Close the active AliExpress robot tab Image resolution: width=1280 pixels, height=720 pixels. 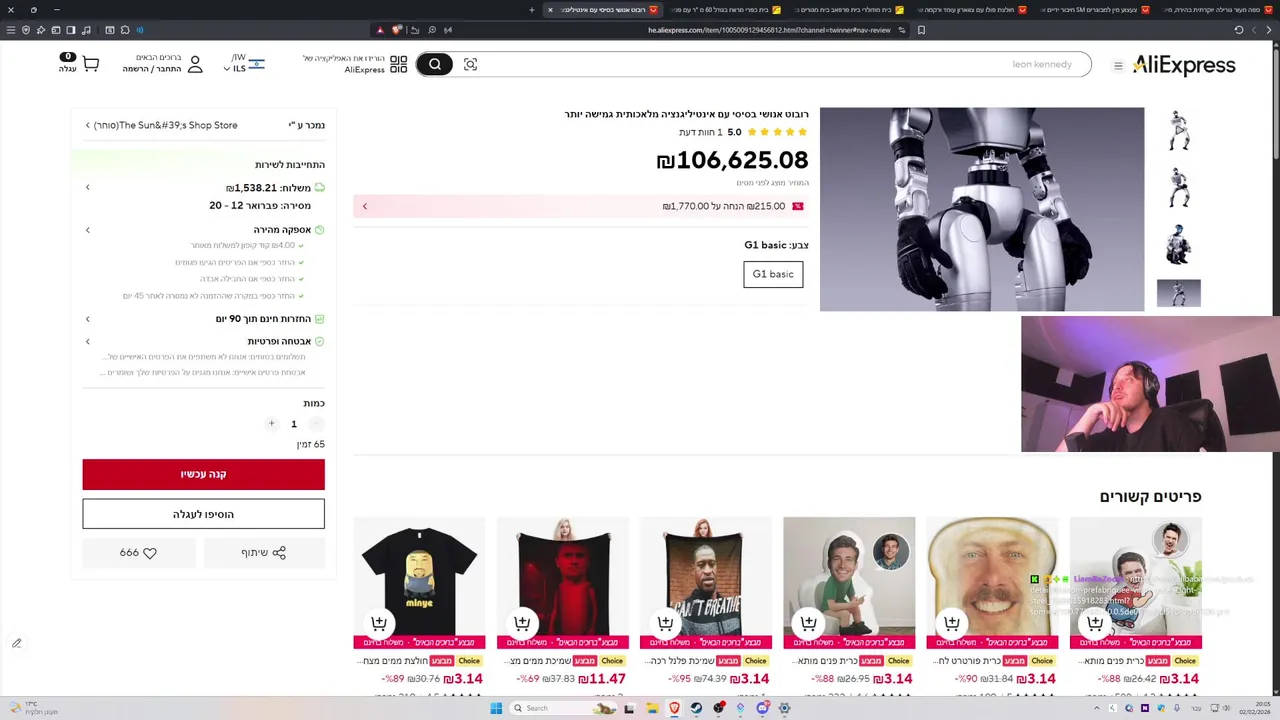(550, 10)
